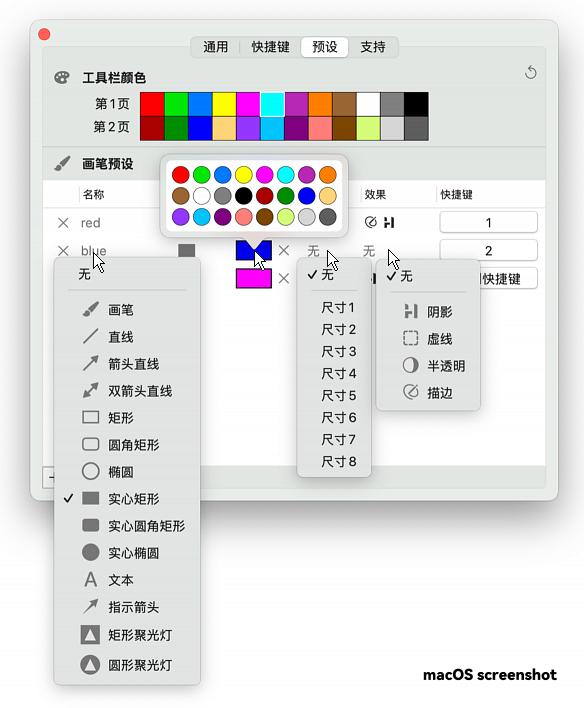The width and height of the screenshot is (584, 708).
Task: Clear the magenta color swatch with X
Action: point(284,279)
